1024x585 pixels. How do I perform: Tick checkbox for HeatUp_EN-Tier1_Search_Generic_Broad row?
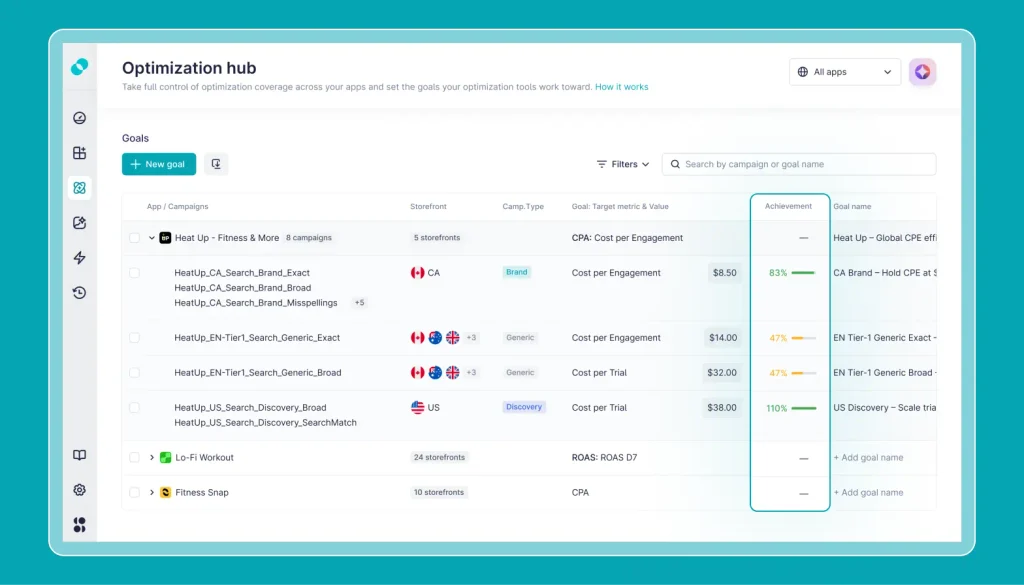[135, 373]
